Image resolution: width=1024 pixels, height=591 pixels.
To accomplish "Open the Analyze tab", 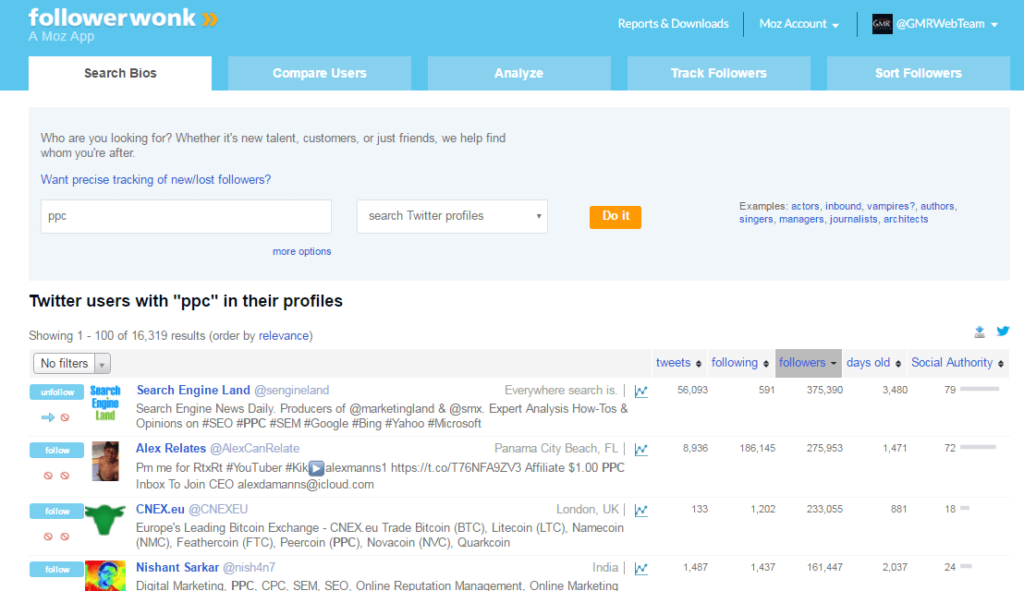I will click(x=519, y=73).
